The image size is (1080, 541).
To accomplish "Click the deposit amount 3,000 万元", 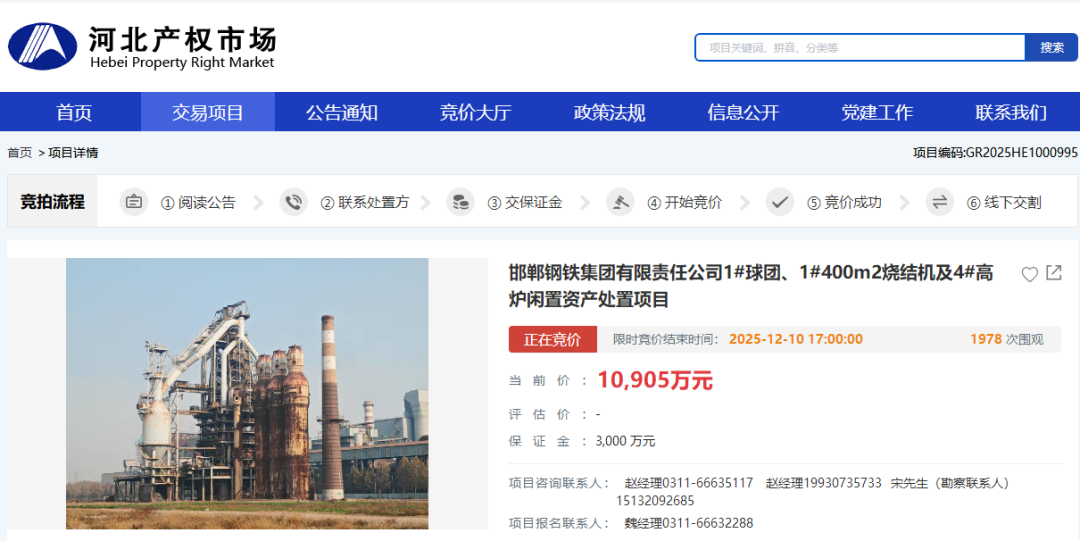I will (x=625, y=441).
